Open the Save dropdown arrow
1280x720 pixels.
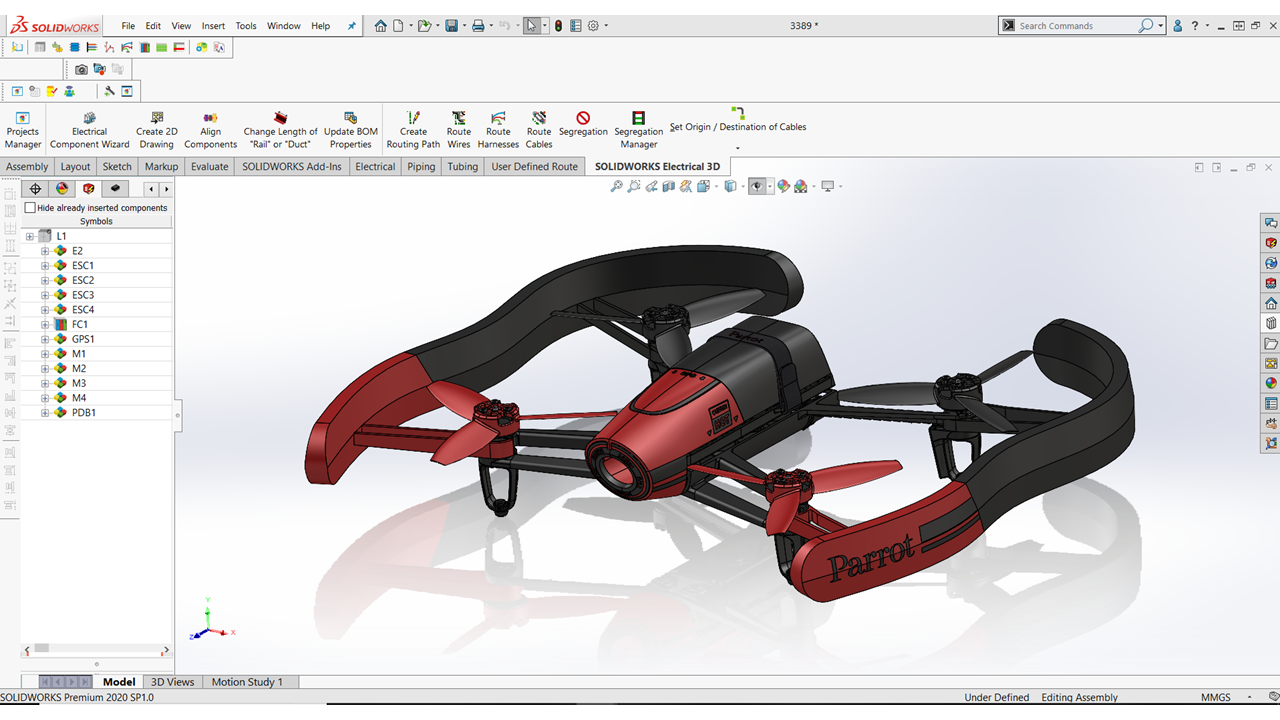(x=463, y=26)
